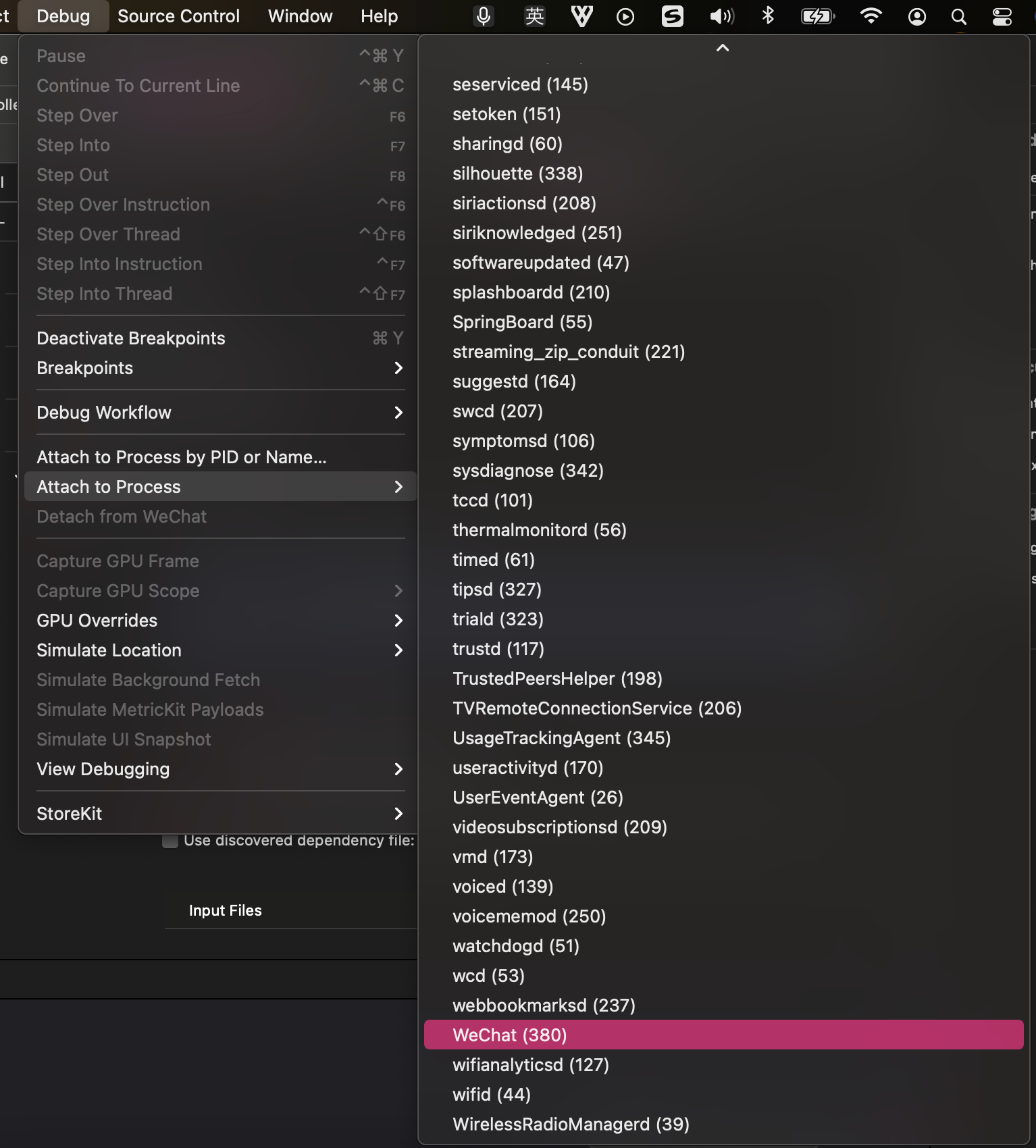This screenshot has width=1036, height=1148.
Task: Open the Attach to Process submenu
Action: pyautogui.click(x=220, y=487)
